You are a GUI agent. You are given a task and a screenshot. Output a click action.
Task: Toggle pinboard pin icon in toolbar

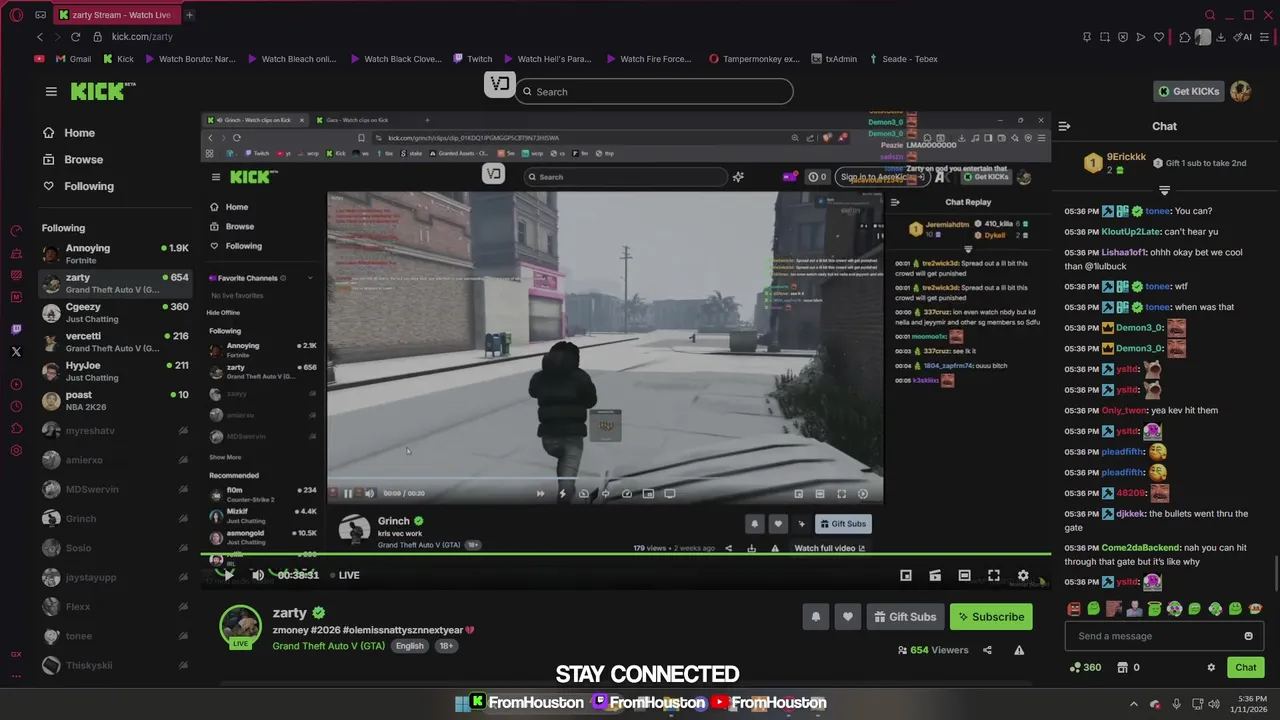(x=1087, y=37)
